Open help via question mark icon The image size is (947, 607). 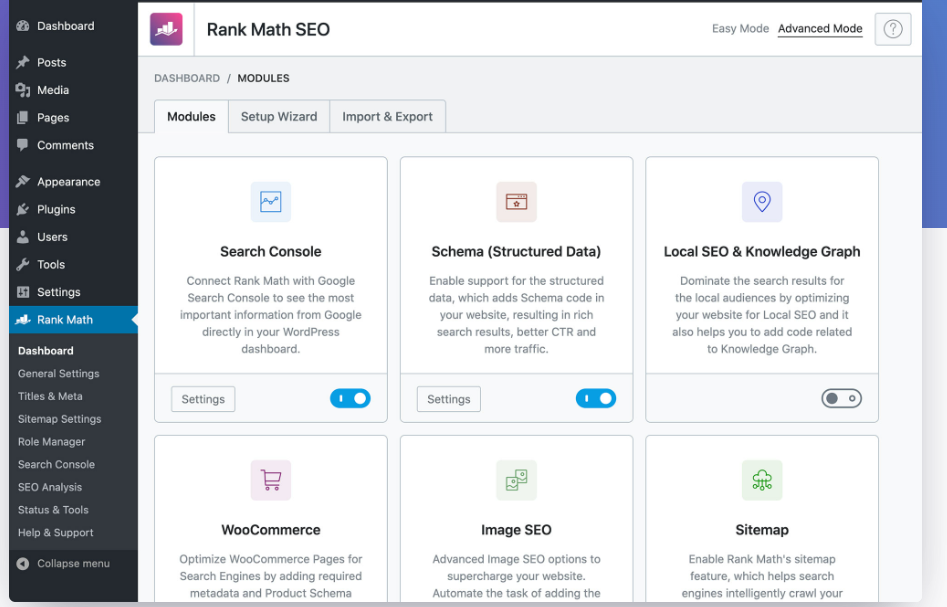892,29
